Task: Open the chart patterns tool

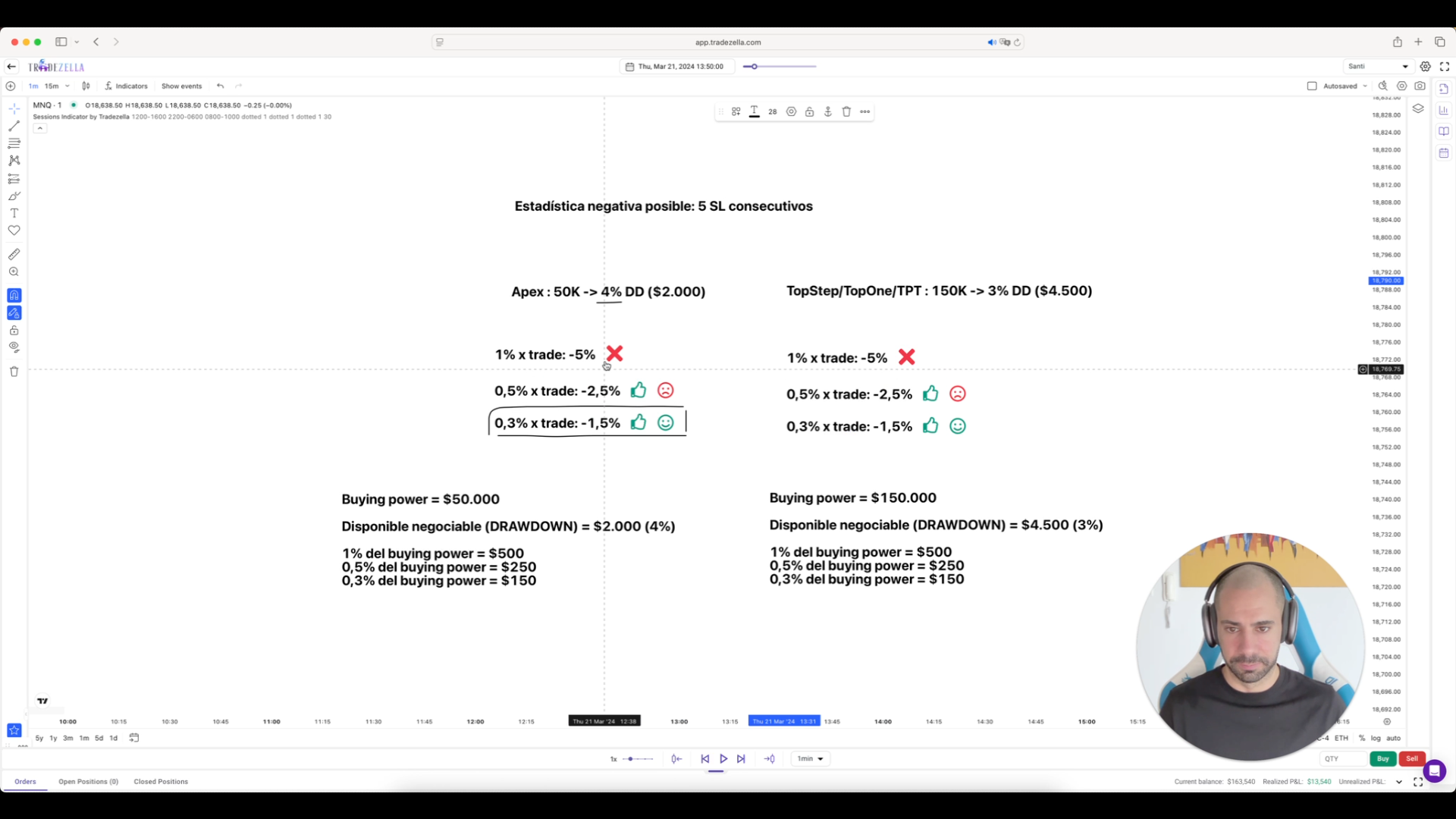Action: pos(14,161)
